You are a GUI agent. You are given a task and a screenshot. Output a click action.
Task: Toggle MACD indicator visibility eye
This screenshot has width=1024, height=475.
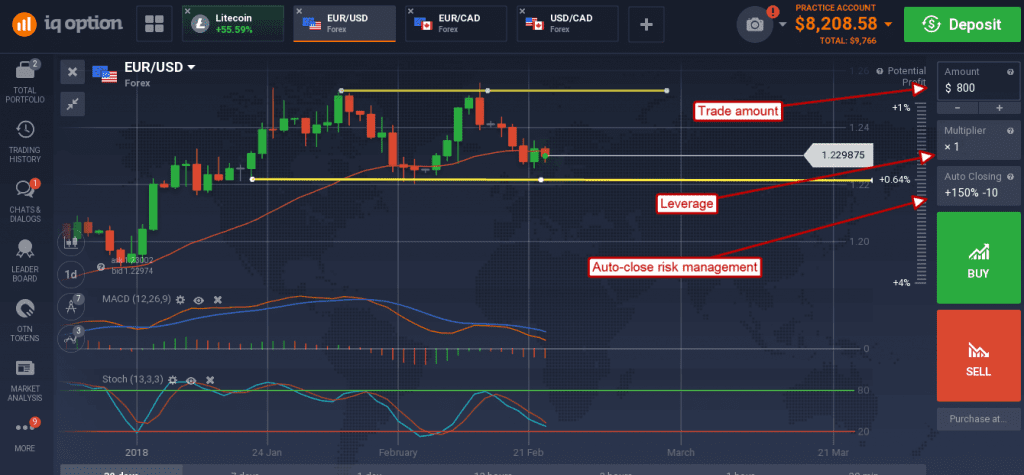[199, 299]
